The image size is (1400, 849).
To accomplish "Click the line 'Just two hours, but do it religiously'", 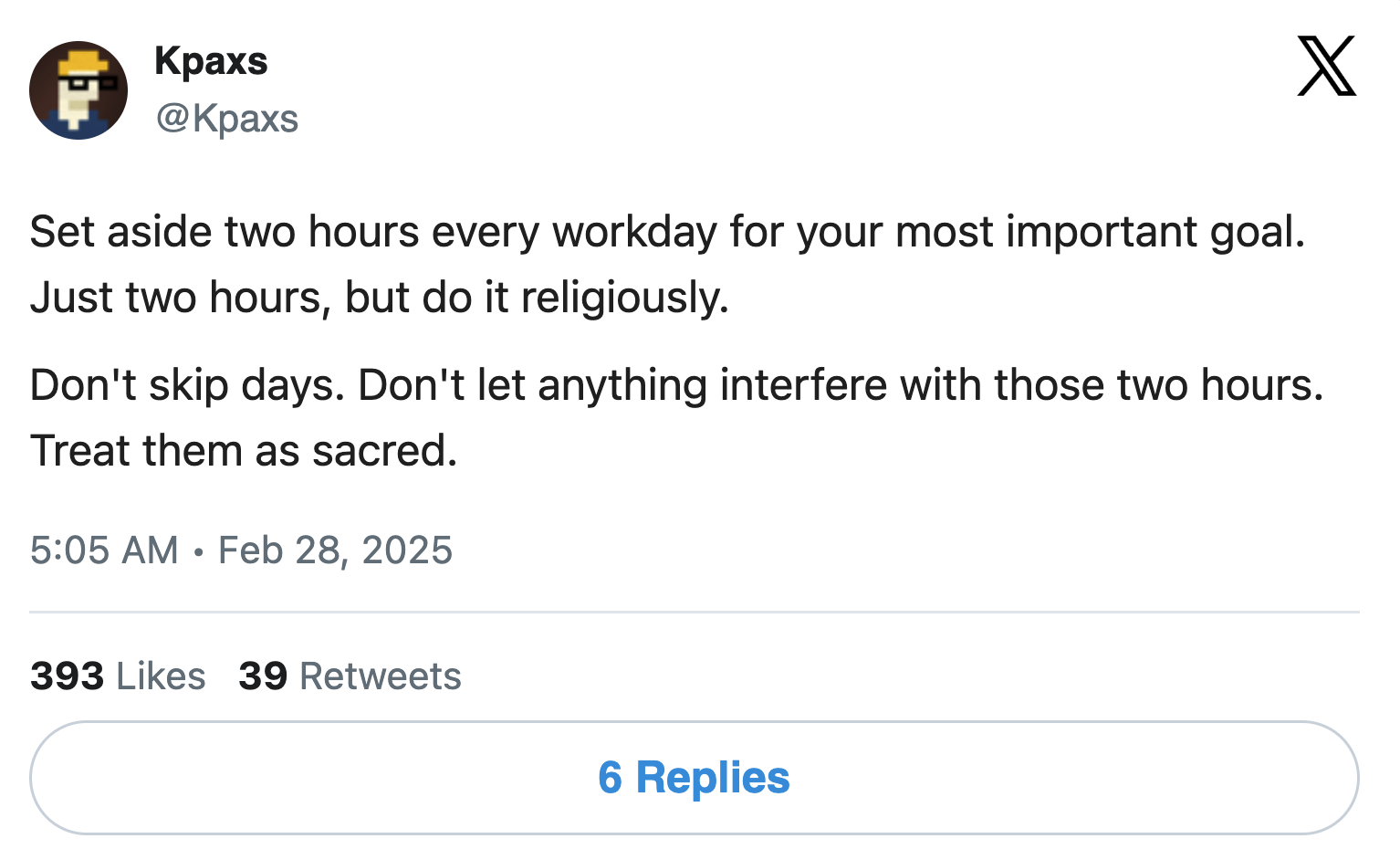I will click(379, 298).
